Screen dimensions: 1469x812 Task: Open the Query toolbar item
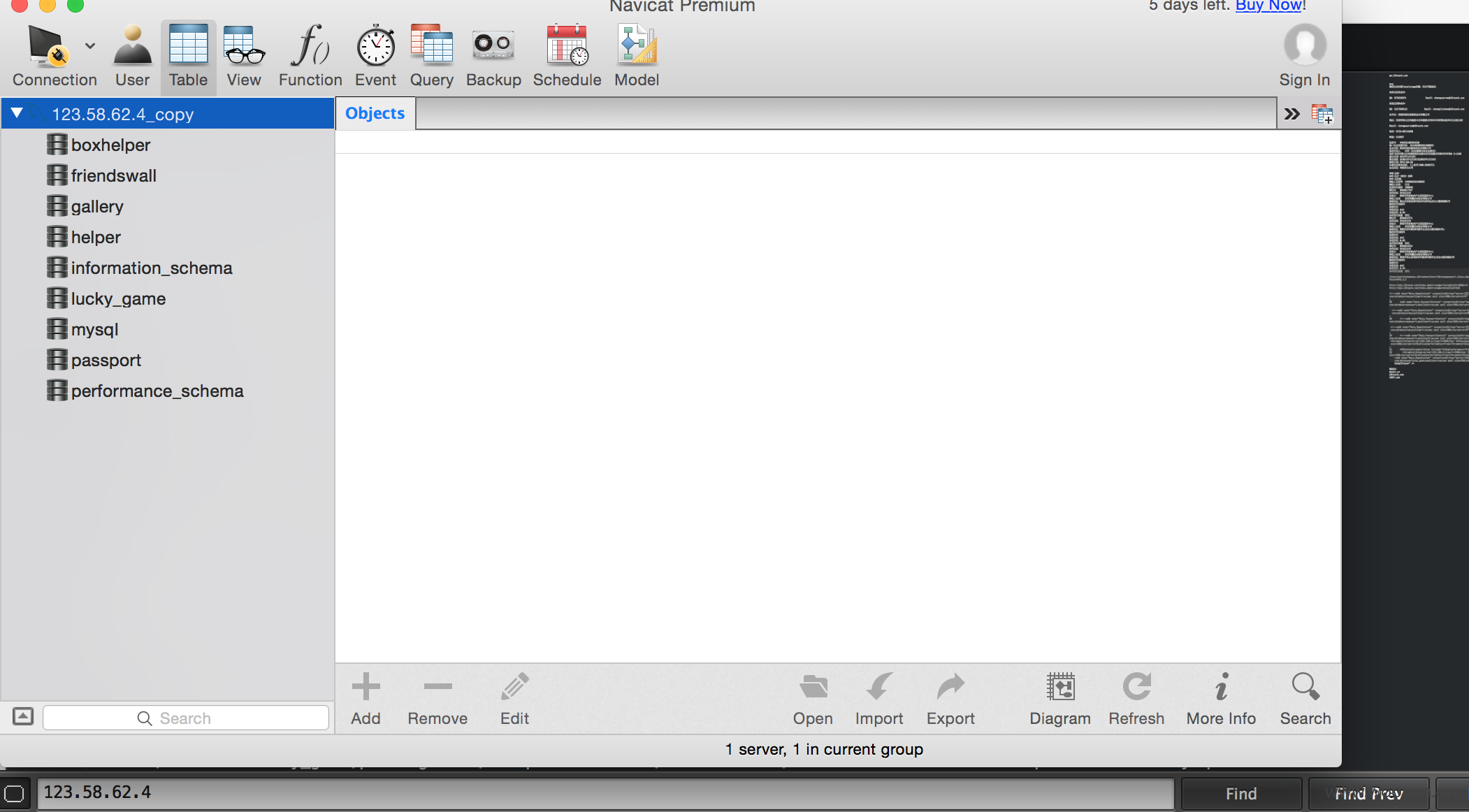431,56
